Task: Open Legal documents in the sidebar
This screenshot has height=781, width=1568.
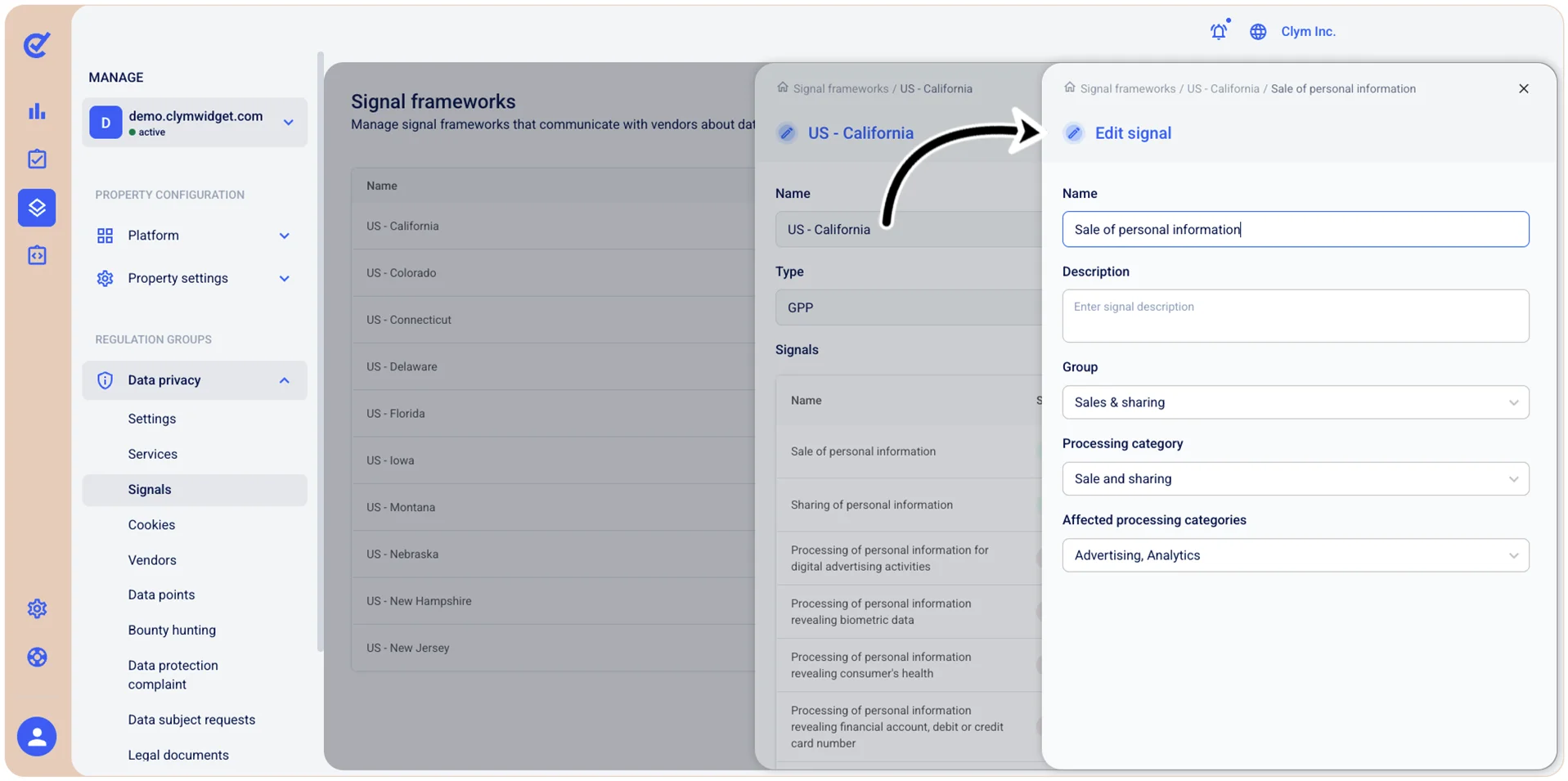Action: [178, 755]
